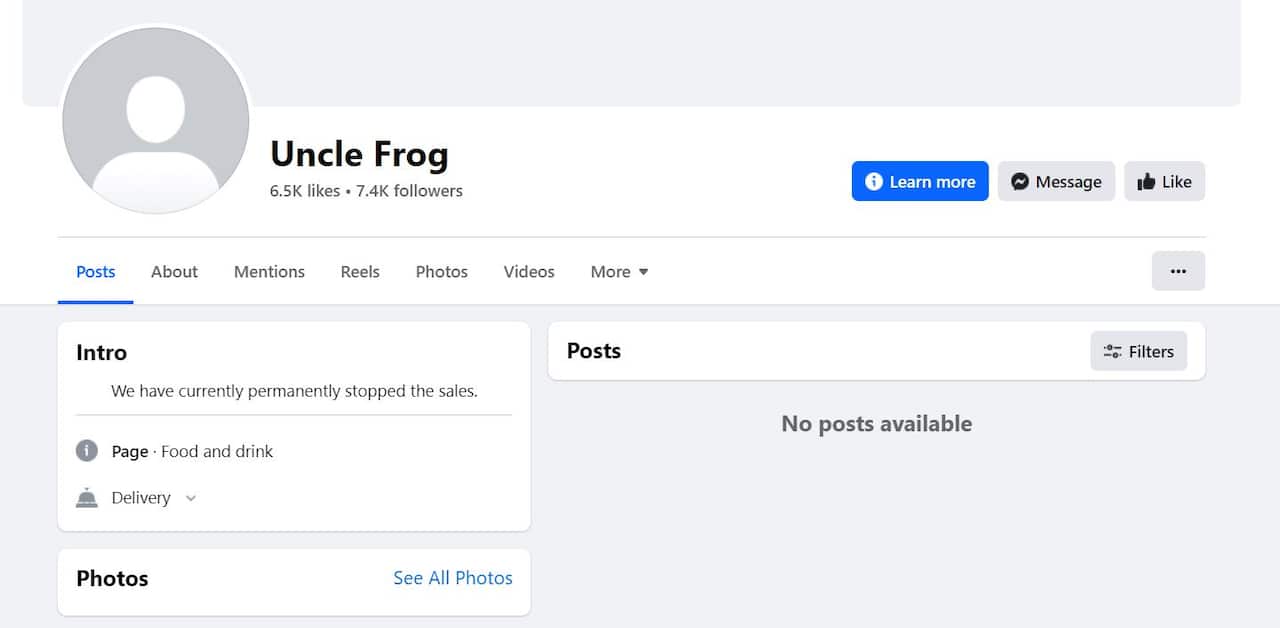This screenshot has height=628, width=1280.
Task: Open the Mentions tab
Action: pos(269,272)
